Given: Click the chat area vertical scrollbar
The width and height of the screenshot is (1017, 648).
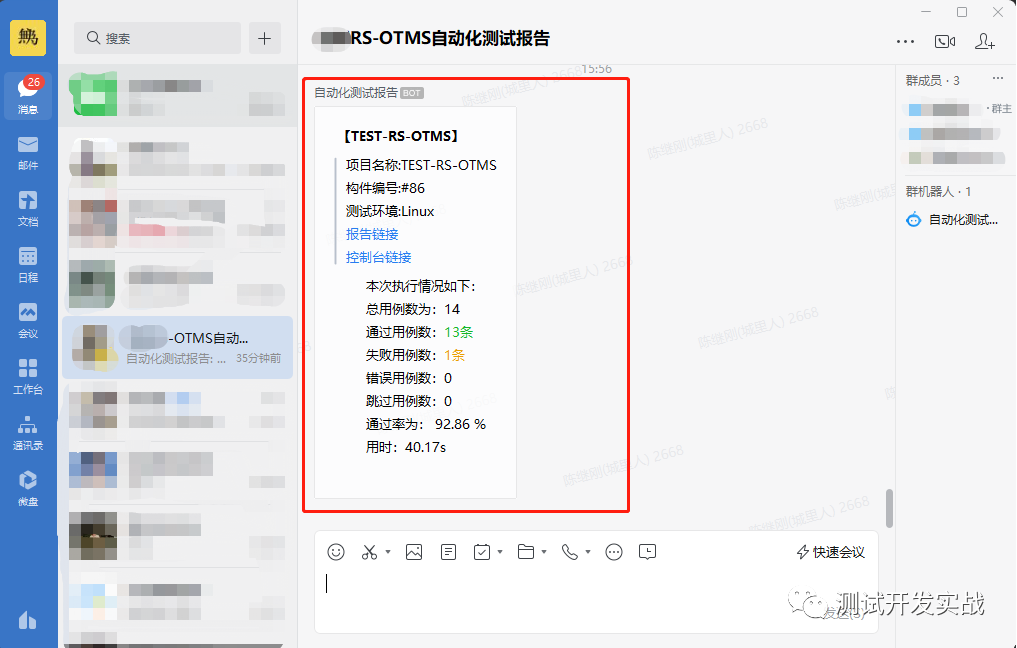Looking at the screenshot, I should tap(889, 509).
